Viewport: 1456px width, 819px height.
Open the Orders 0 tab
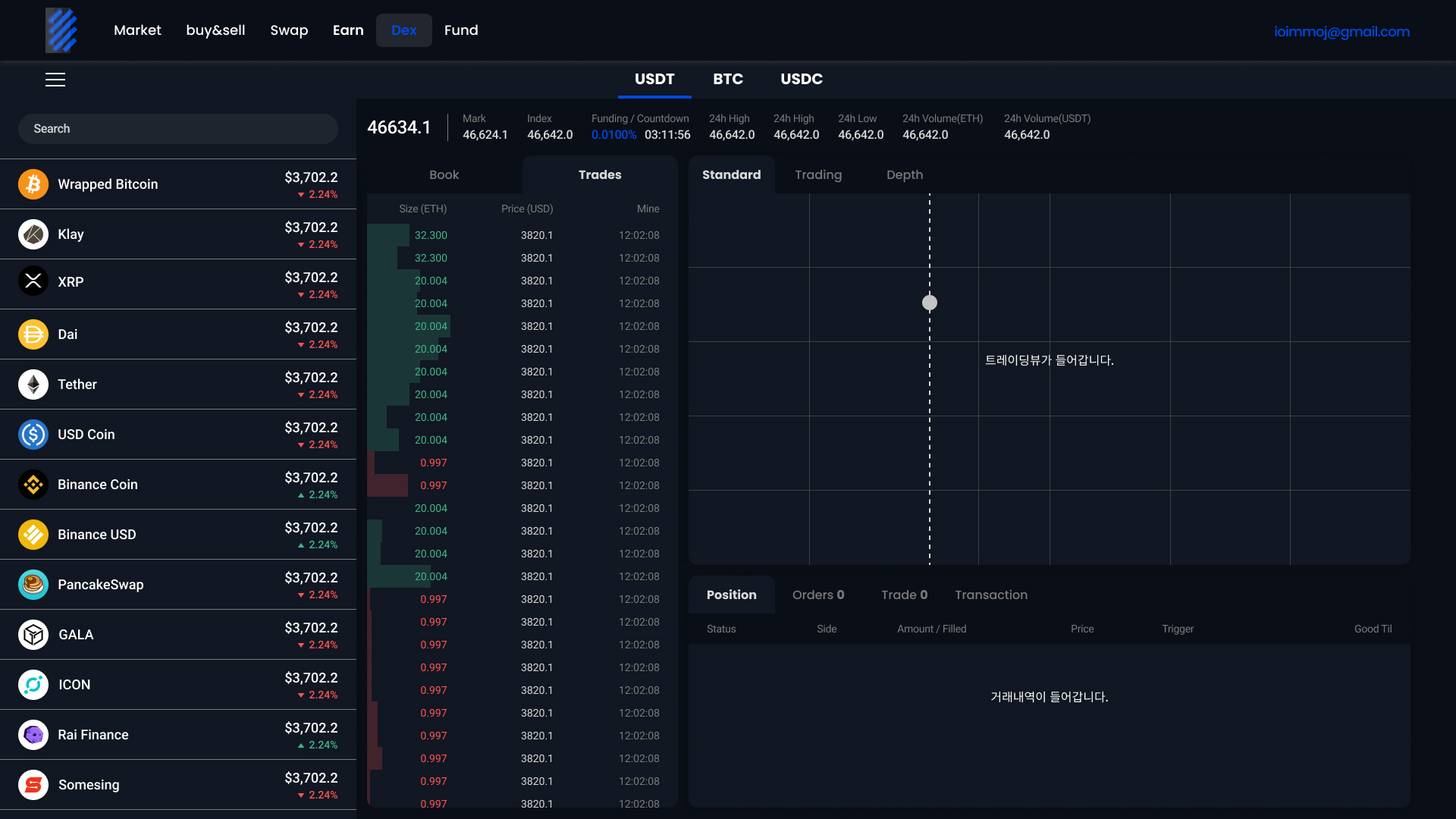click(818, 595)
